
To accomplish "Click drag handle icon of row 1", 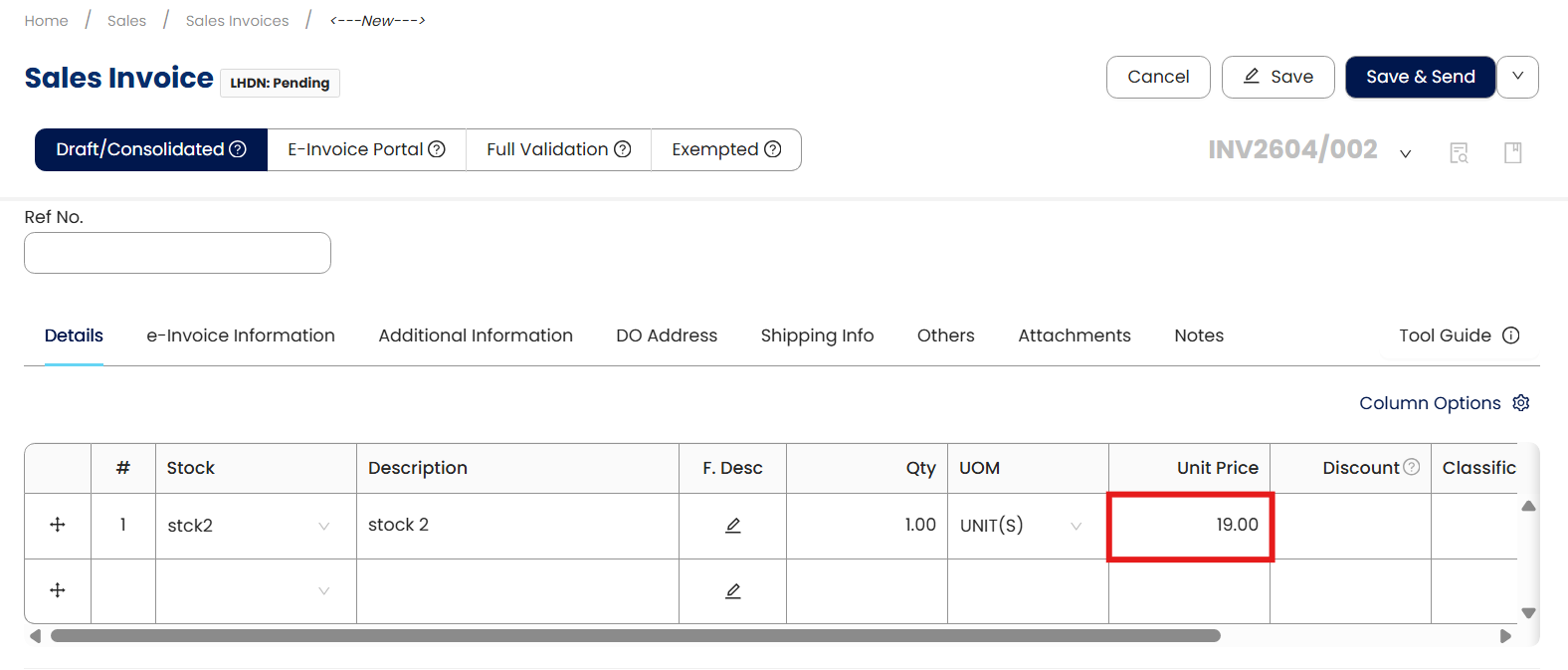I will (x=58, y=525).
